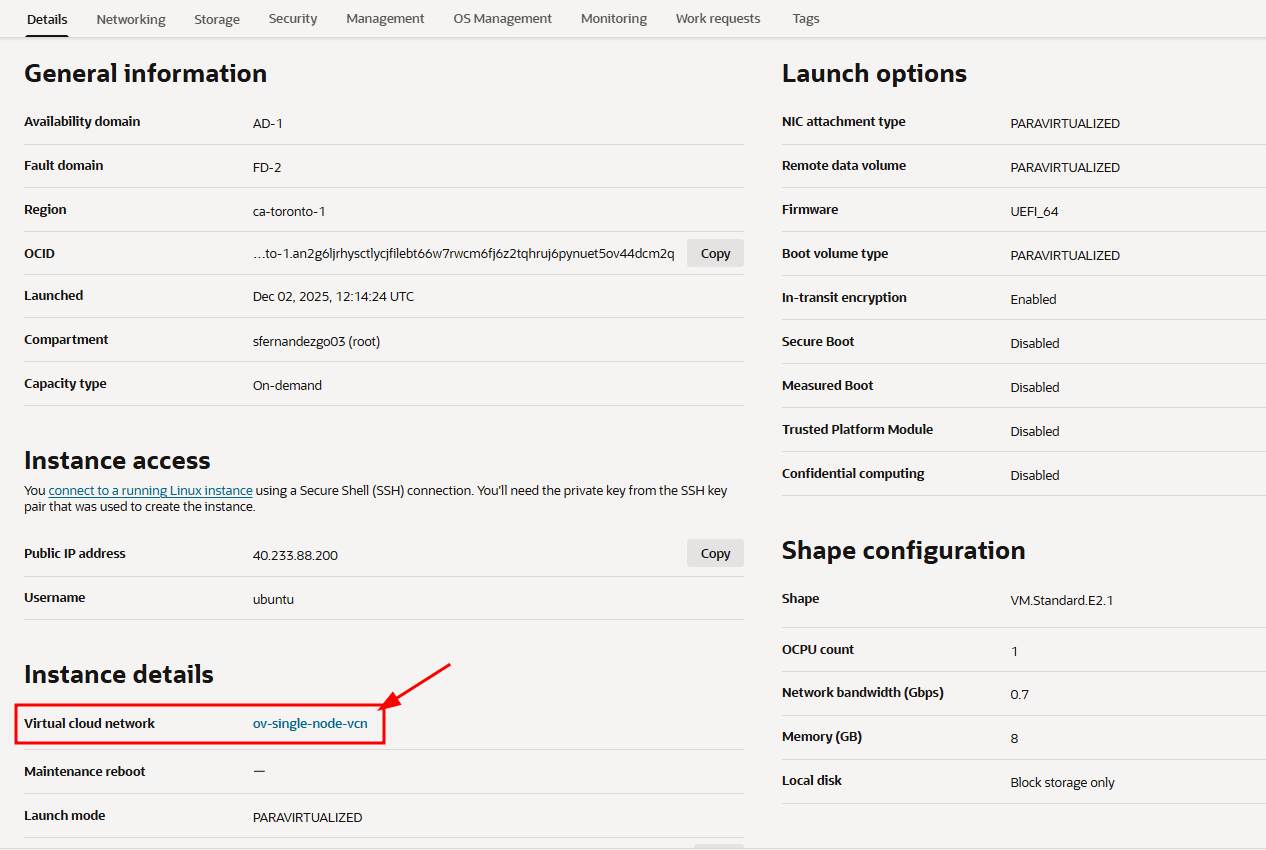
Task: Click the ubuntu username value
Action: pyautogui.click(x=273, y=599)
